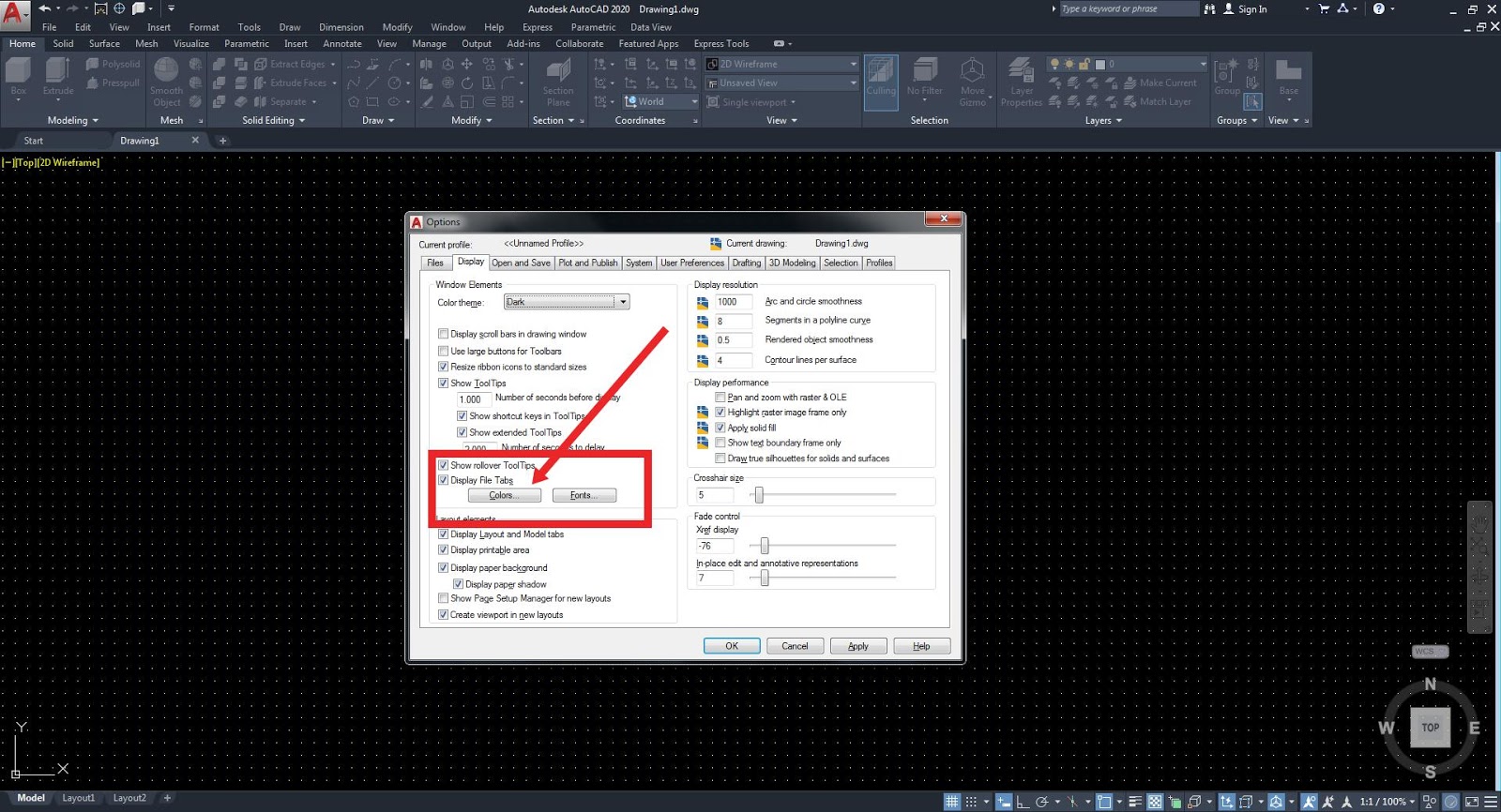
Task: Click the Presspull tool
Action: click(x=113, y=83)
